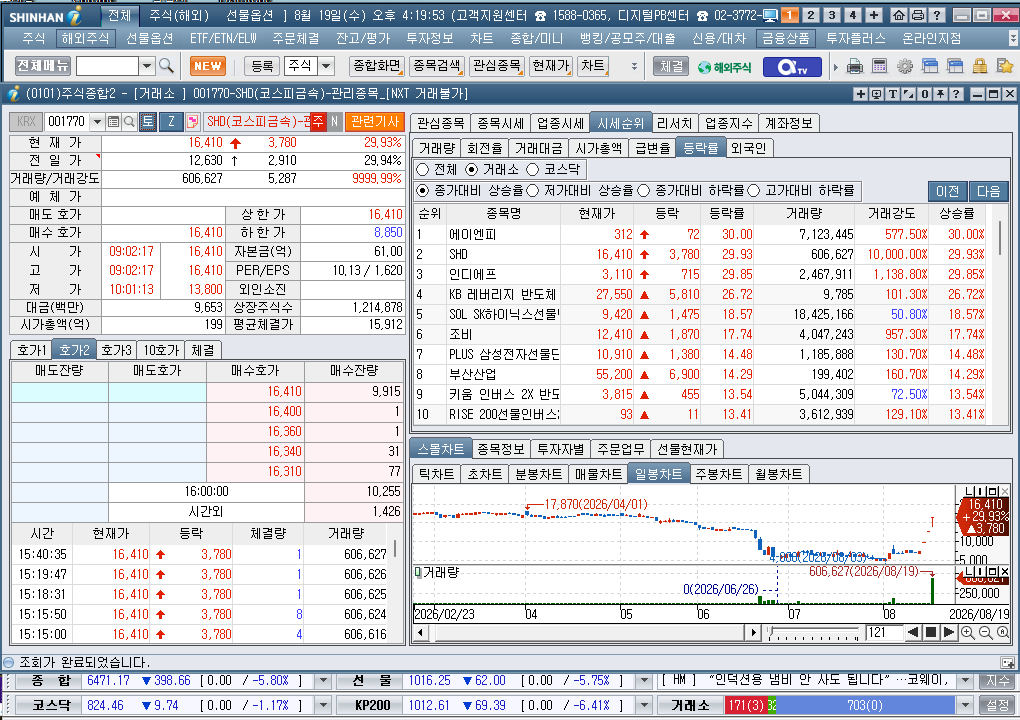Click the 해외주식 globe logo button
Screen dimensions: 1020x720
coord(724,66)
